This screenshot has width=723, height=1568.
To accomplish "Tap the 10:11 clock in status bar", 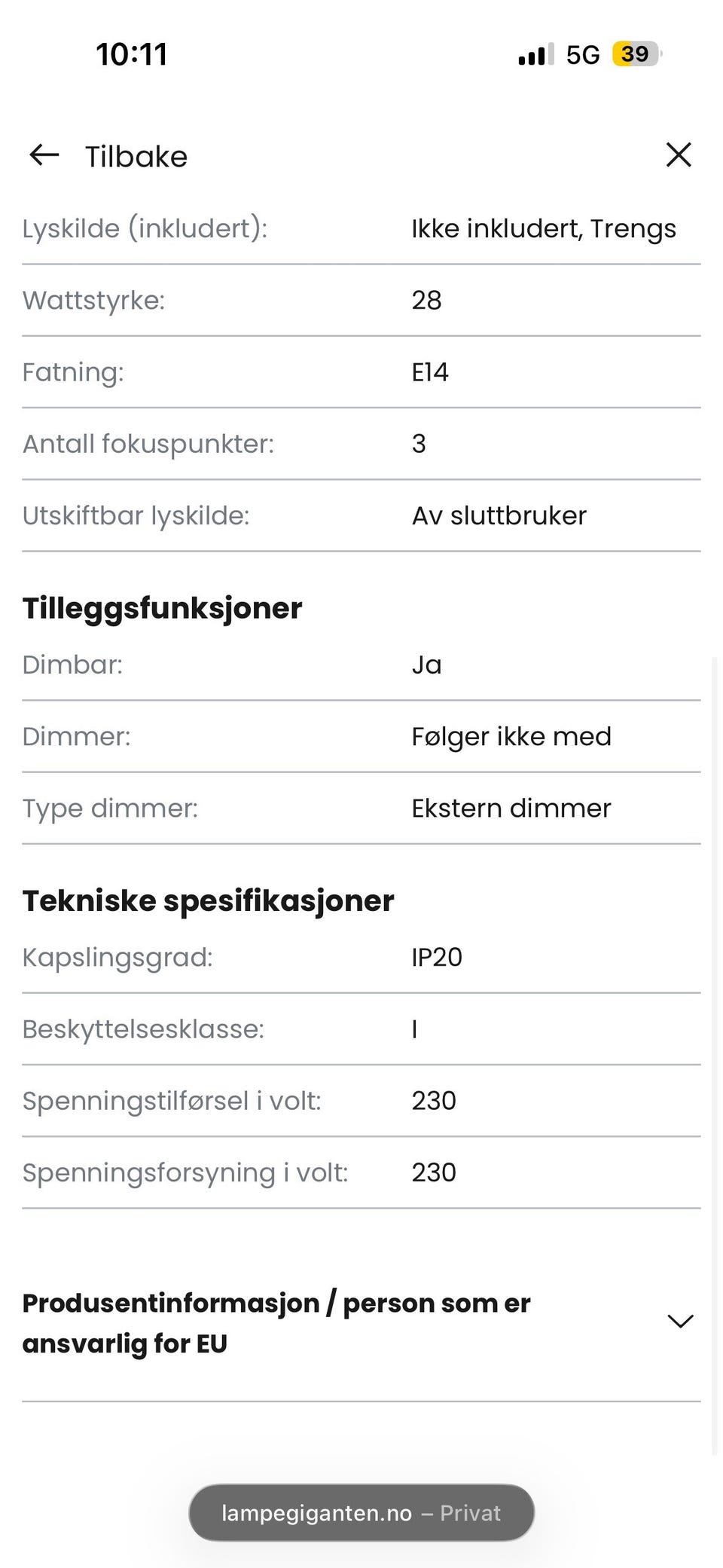I will pos(132,54).
